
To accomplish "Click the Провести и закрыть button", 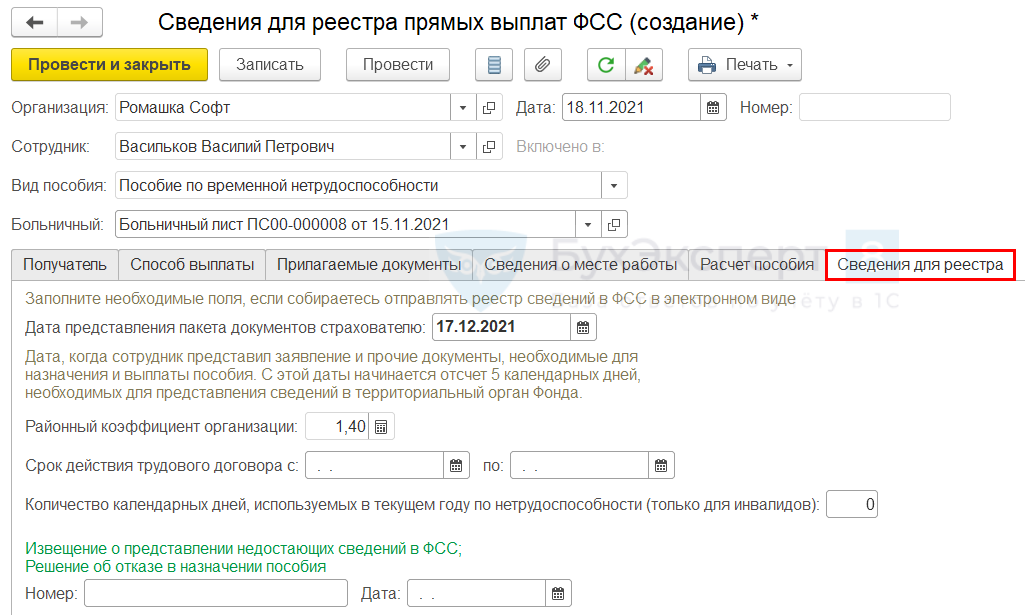I will (109, 65).
